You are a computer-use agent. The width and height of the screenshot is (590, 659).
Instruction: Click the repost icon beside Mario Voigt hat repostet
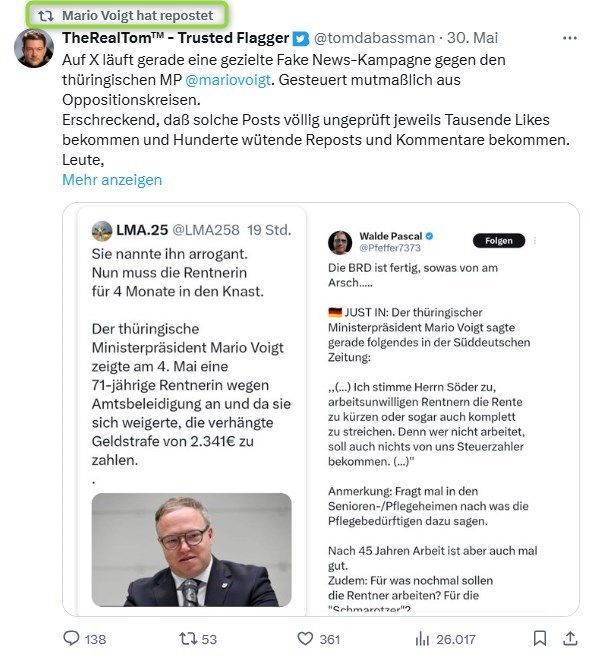45,16
